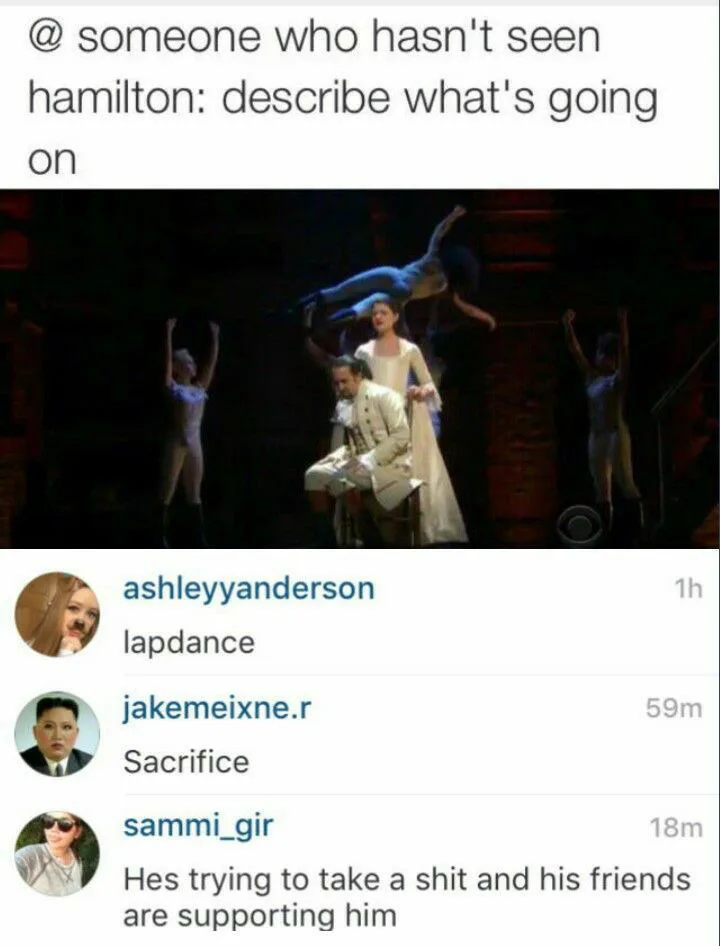This screenshot has width=720, height=946.
Task: Visit the jakemeixne.r username link
Action: [217, 708]
